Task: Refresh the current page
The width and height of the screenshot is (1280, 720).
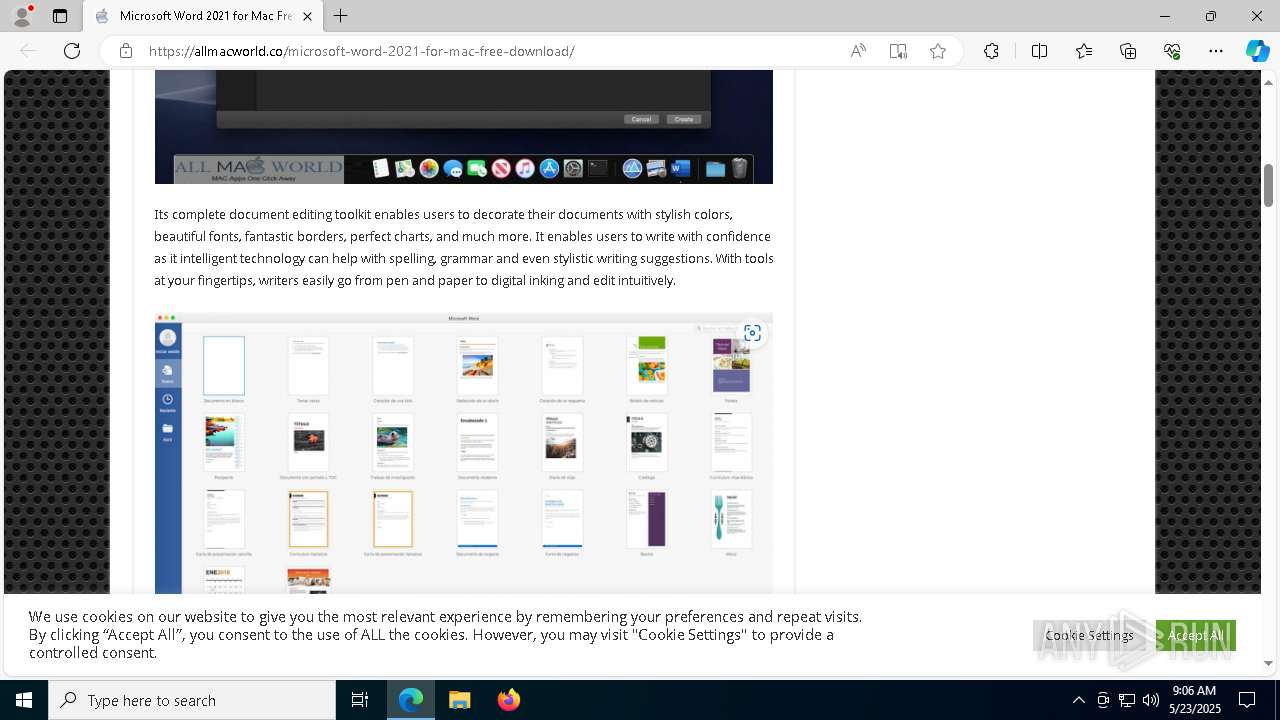Action: coord(72,51)
